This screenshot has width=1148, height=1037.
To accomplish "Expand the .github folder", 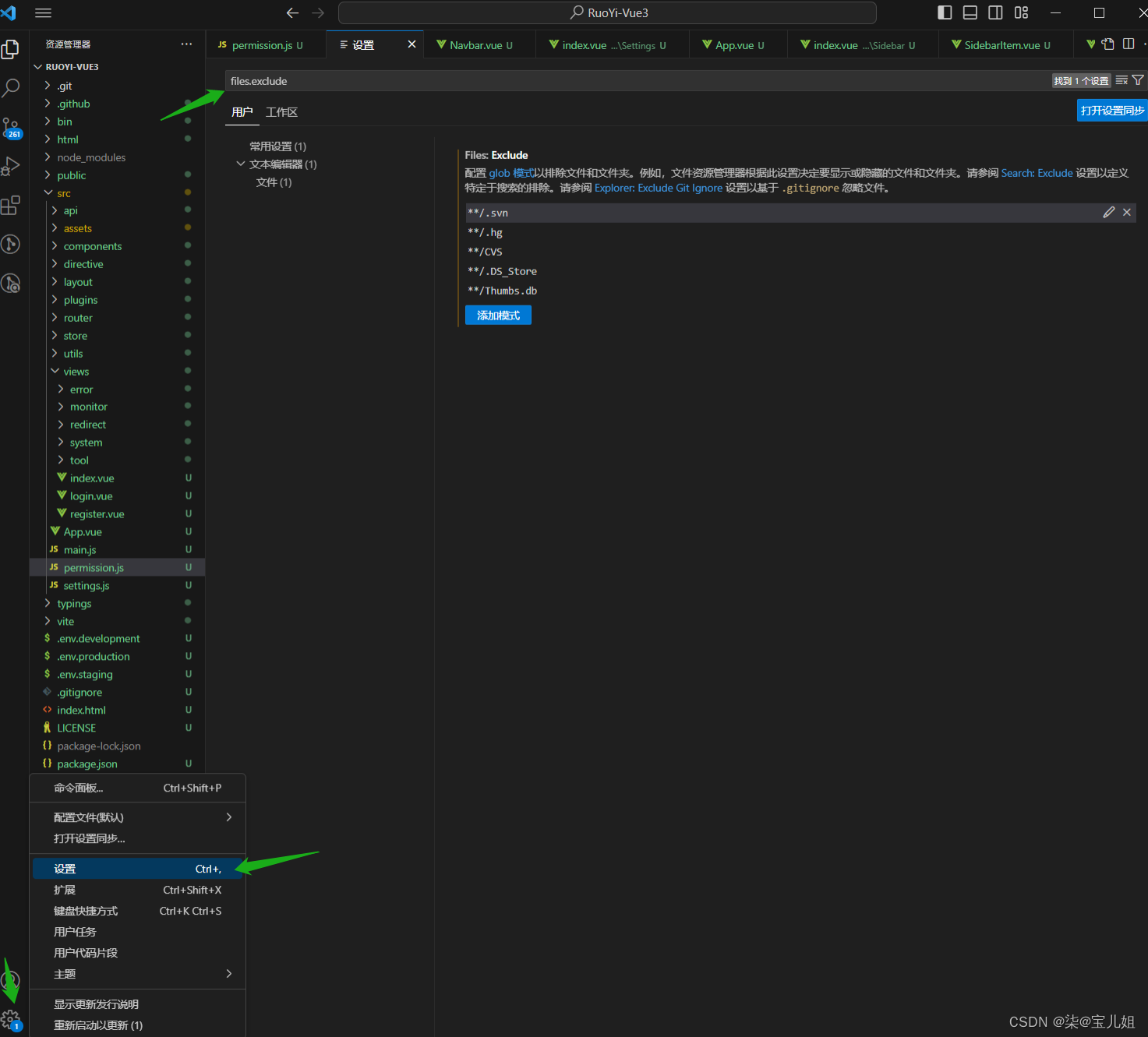I will [x=48, y=104].
